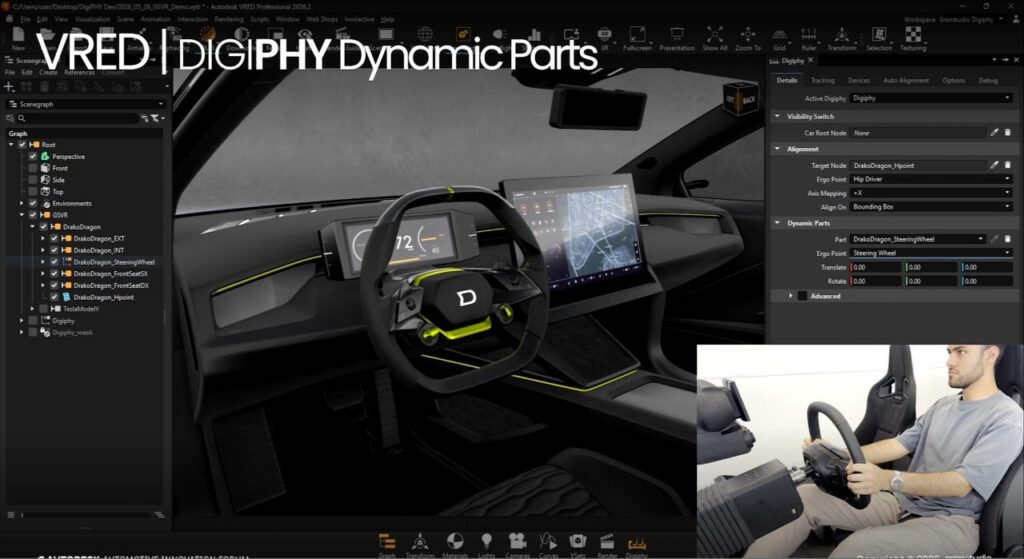Edit the Car Root Node with pencil icon

click(x=994, y=133)
